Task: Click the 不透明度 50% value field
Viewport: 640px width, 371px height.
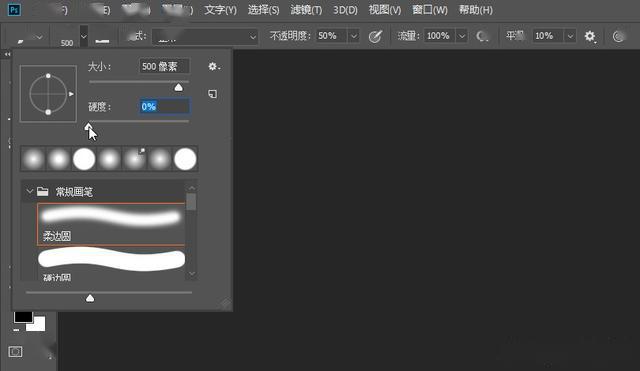Action: [331, 36]
